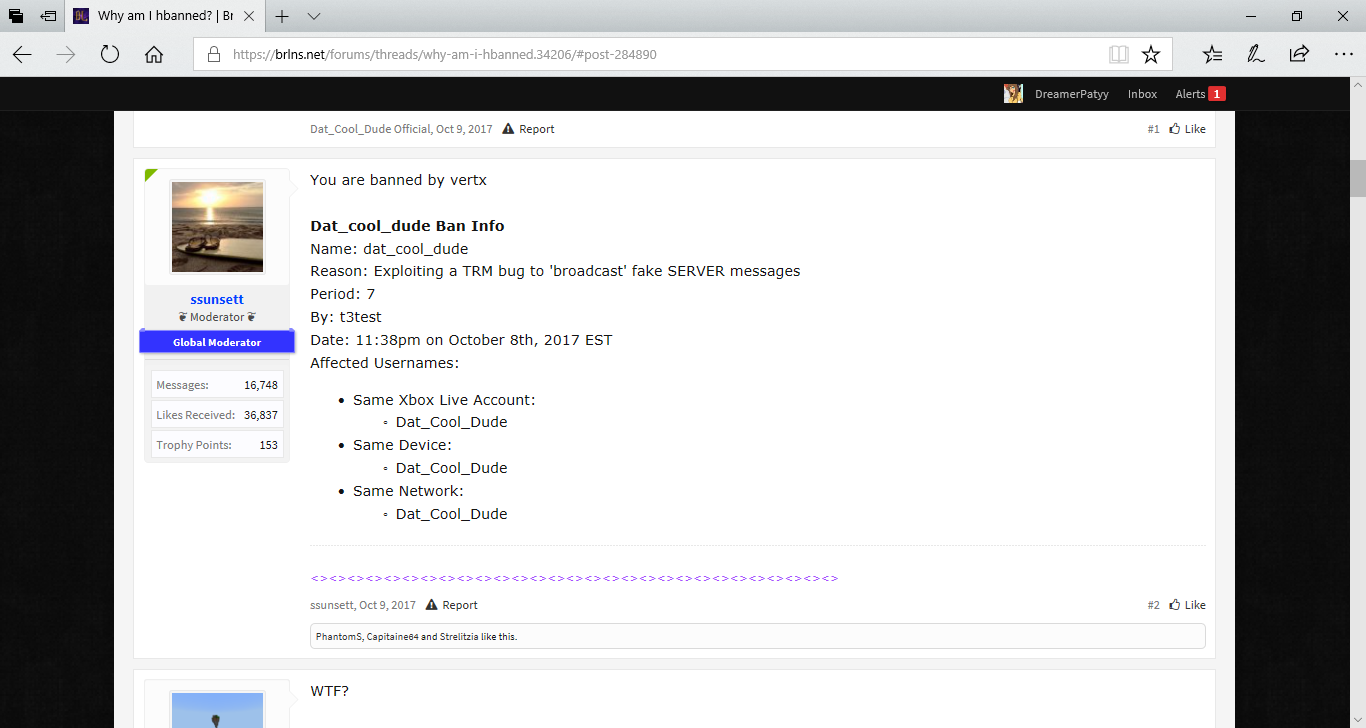Click the Share page icon

click(x=1299, y=54)
